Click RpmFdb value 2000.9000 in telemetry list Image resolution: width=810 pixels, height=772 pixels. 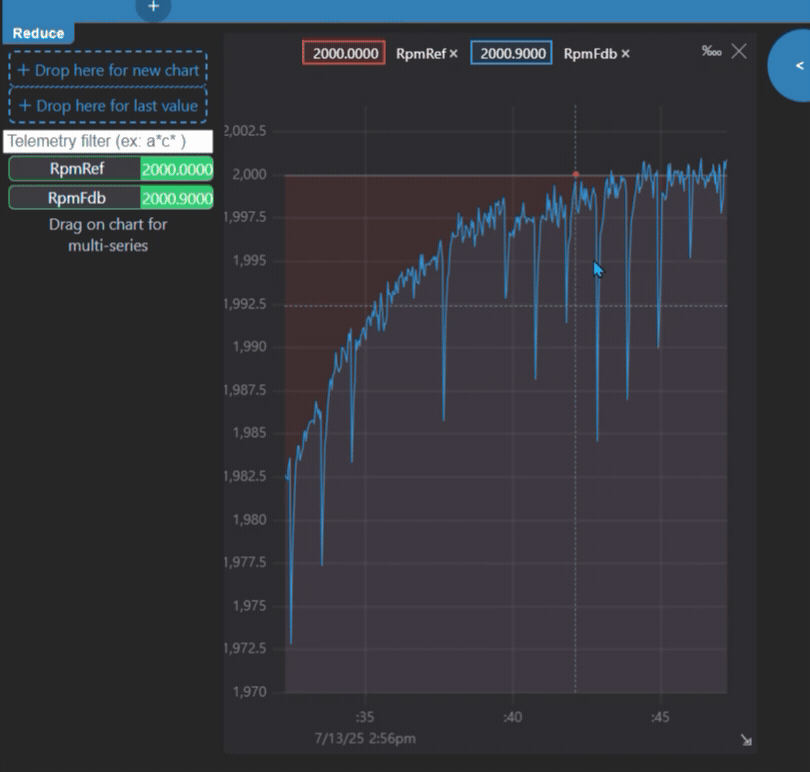coord(177,198)
